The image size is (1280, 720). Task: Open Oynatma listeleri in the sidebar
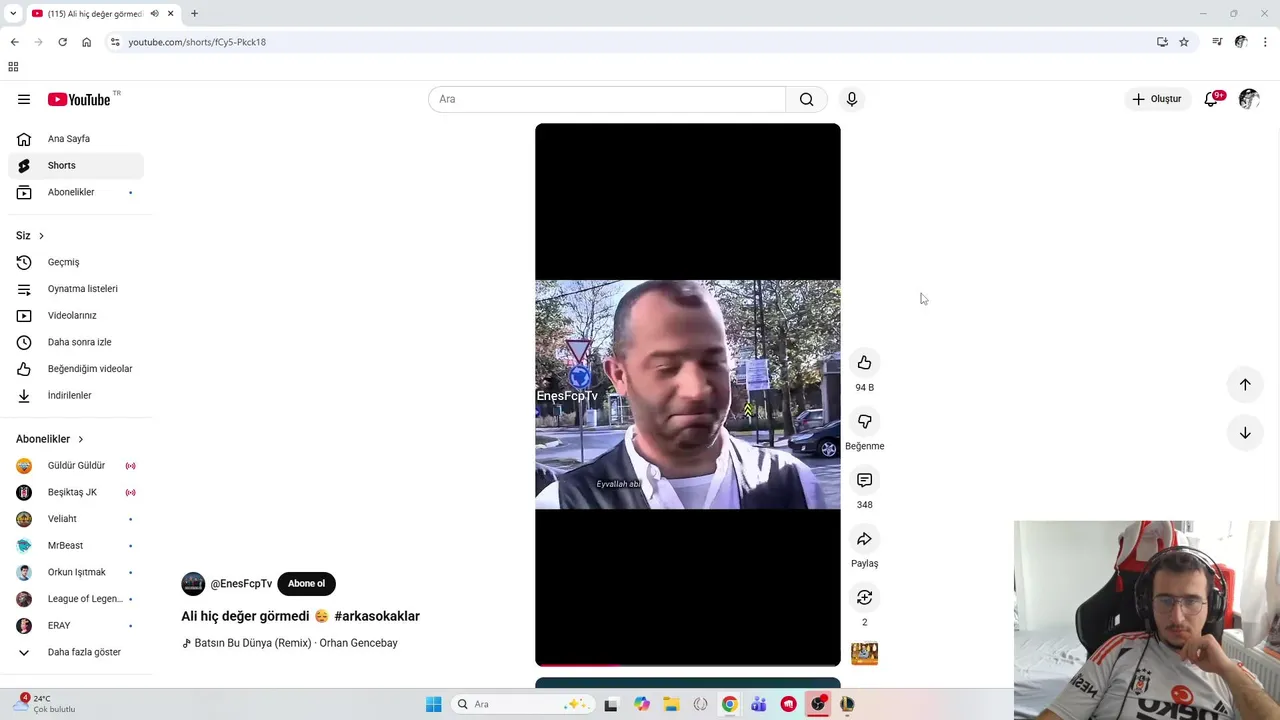(x=76, y=289)
